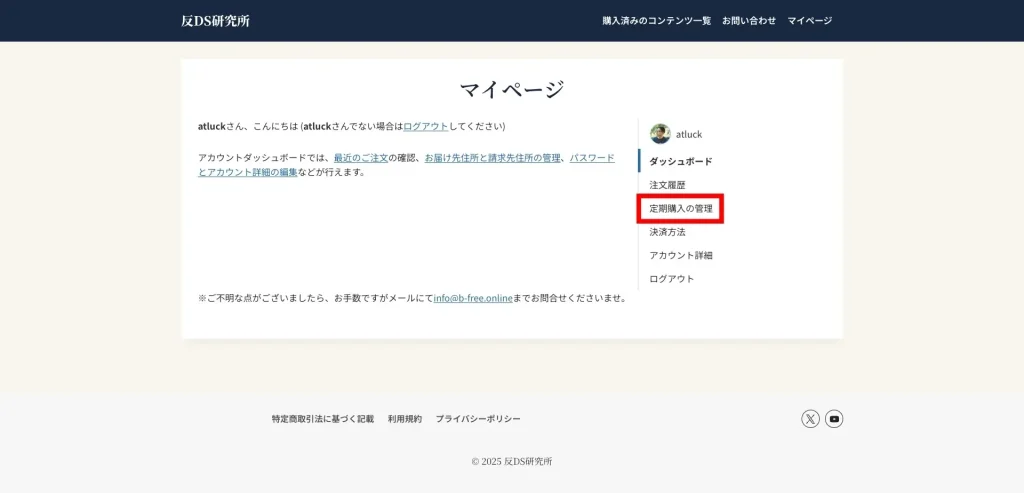
Task: Click the X (Twitter) icon in footer
Action: (810, 419)
